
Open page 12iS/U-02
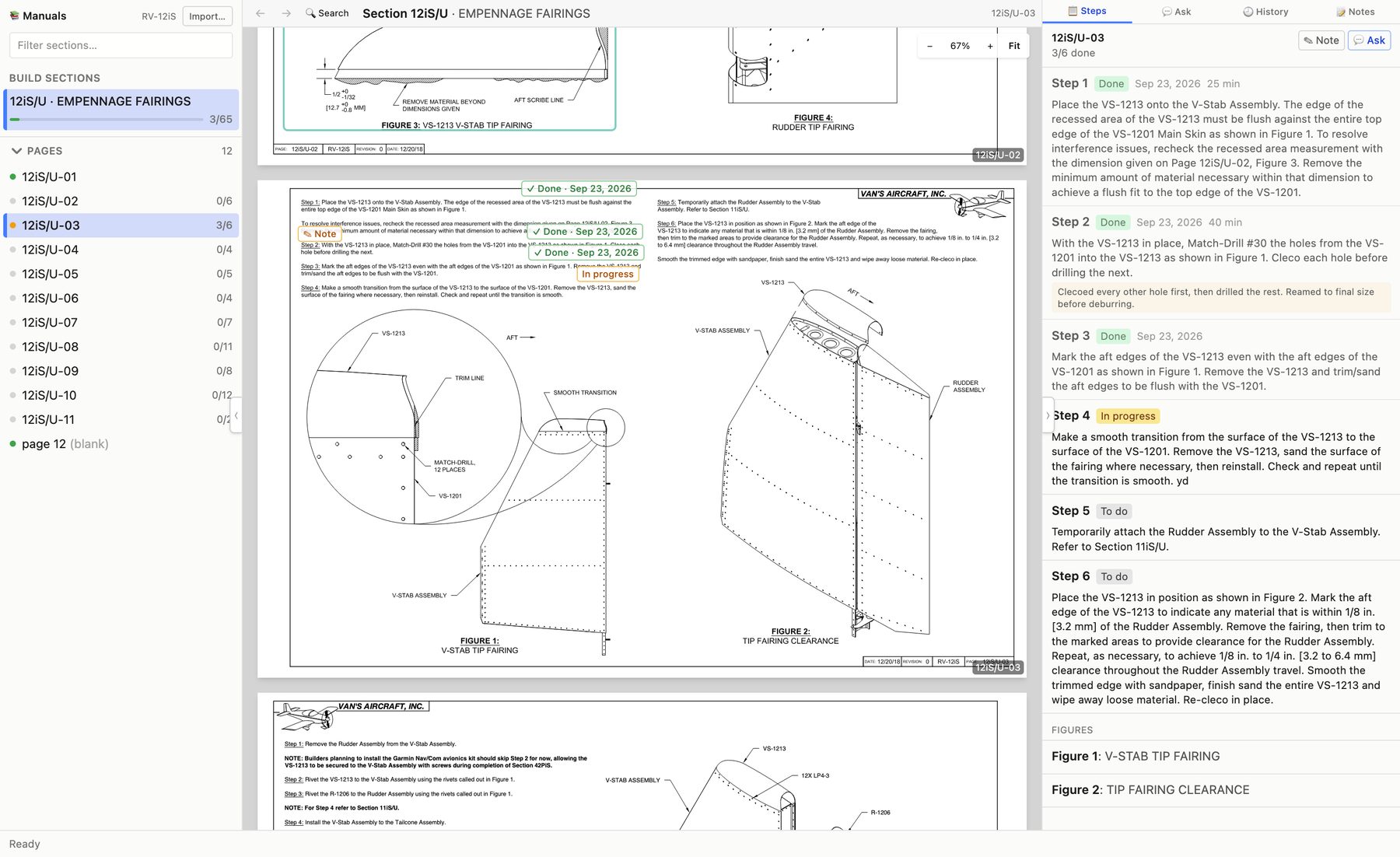pyautogui.click(x=121, y=201)
